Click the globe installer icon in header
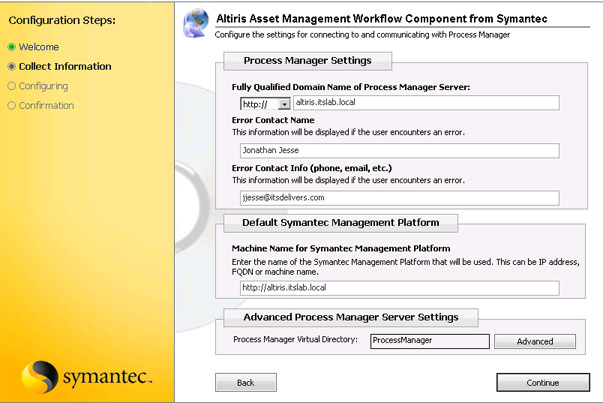Screen dimensions: 603x403 click(196, 23)
